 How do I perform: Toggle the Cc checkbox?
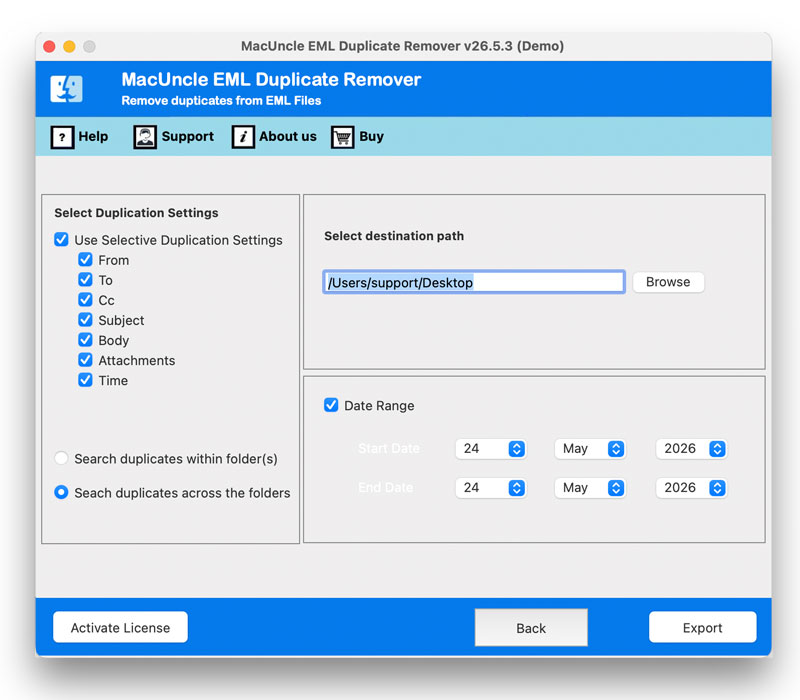pyautogui.click(x=85, y=299)
